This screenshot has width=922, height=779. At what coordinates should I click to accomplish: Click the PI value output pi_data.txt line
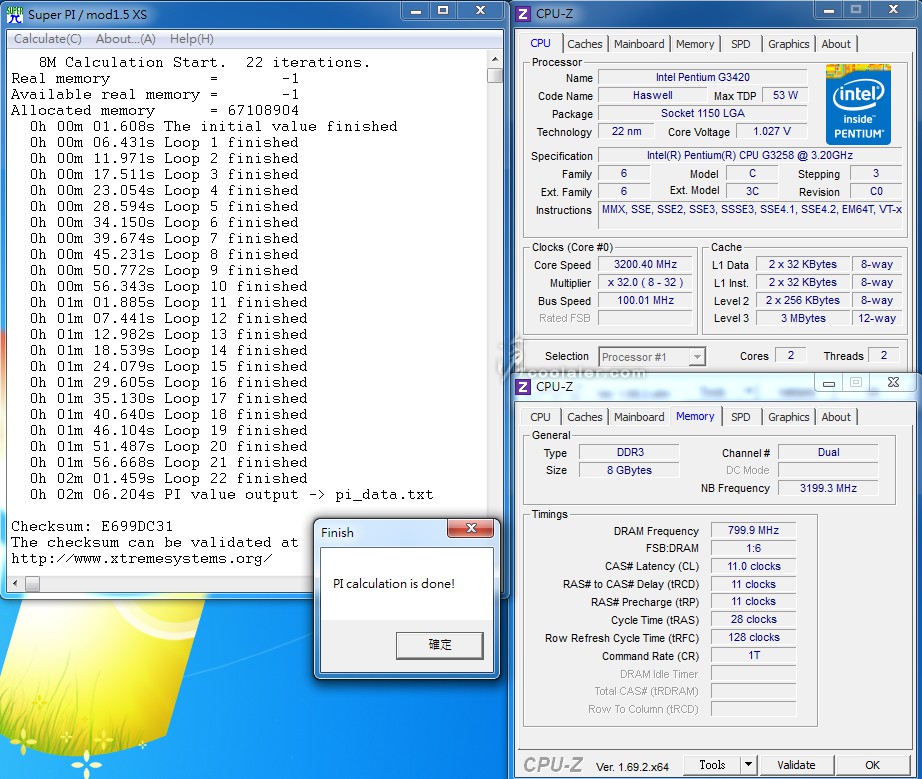(x=232, y=494)
